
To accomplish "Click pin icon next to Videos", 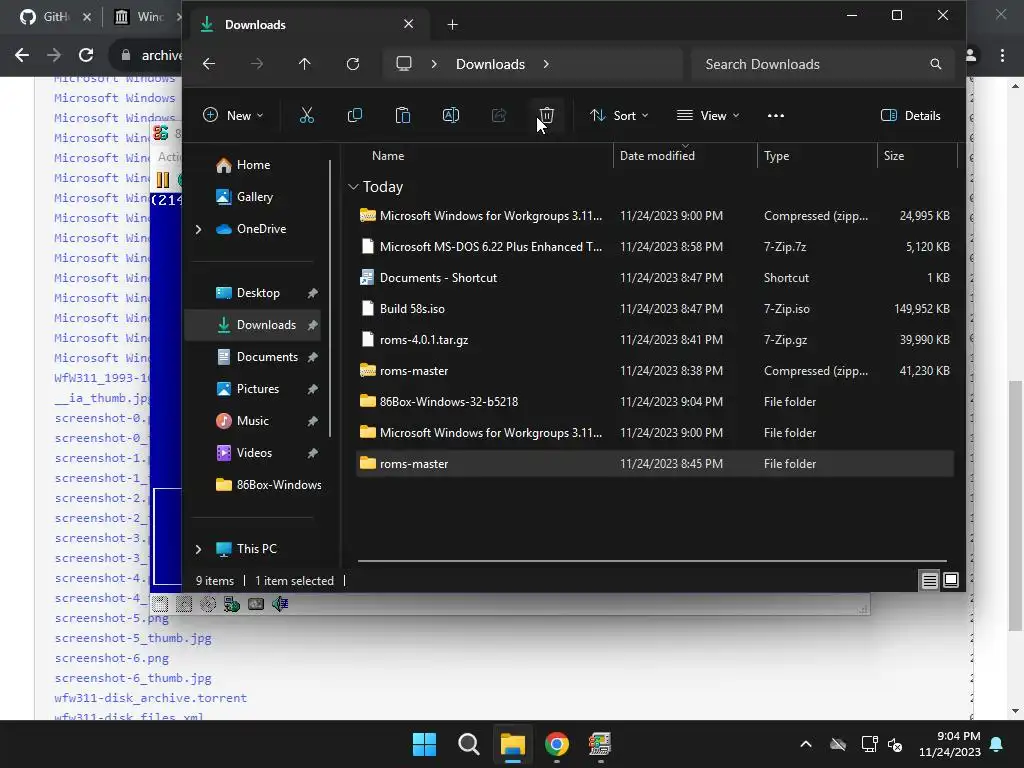I will pyautogui.click(x=313, y=453).
